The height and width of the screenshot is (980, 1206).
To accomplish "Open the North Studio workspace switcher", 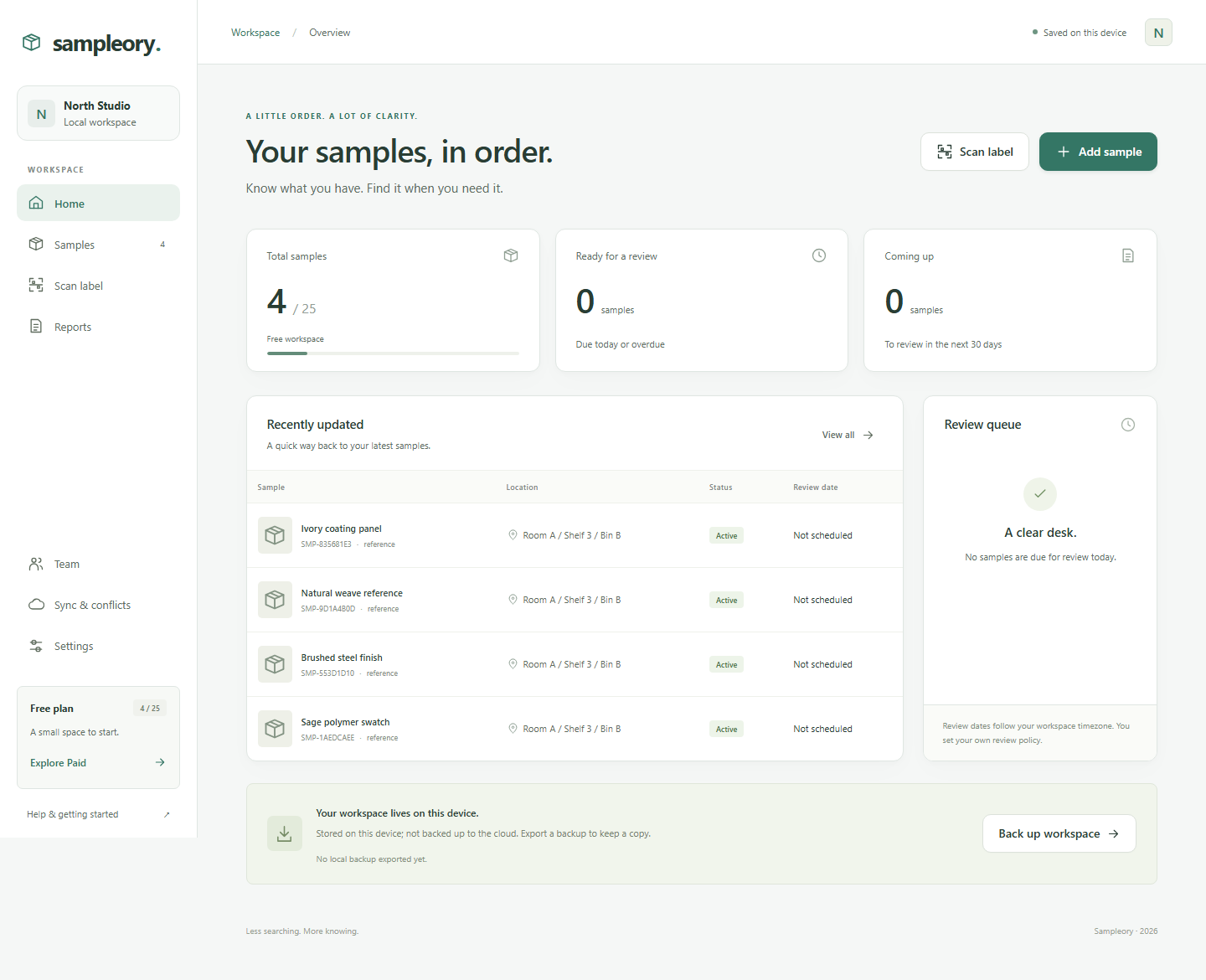I will (98, 113).
